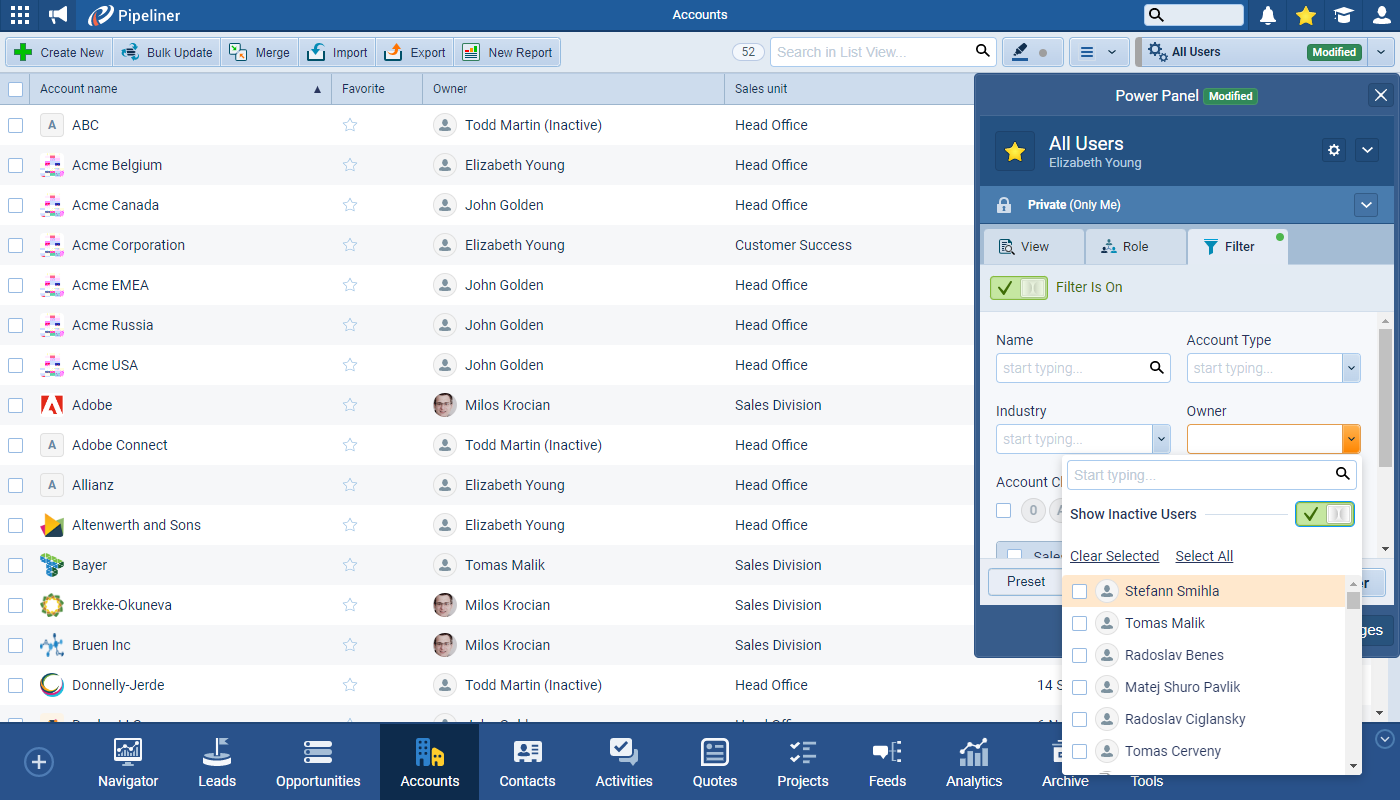Toggle the Filter Is On switch
The height and width of the screenshot is (800, 1400).
click(x=1018, y=287)
